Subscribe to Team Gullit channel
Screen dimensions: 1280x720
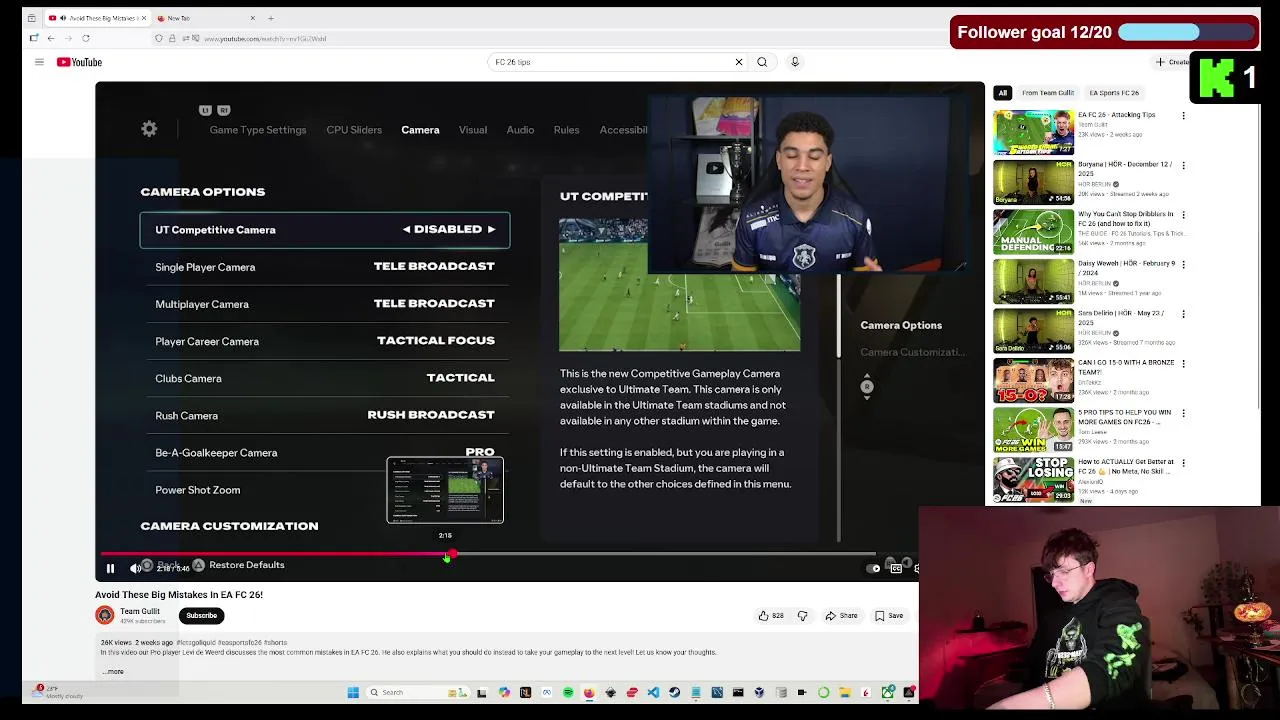coord(201,616)
